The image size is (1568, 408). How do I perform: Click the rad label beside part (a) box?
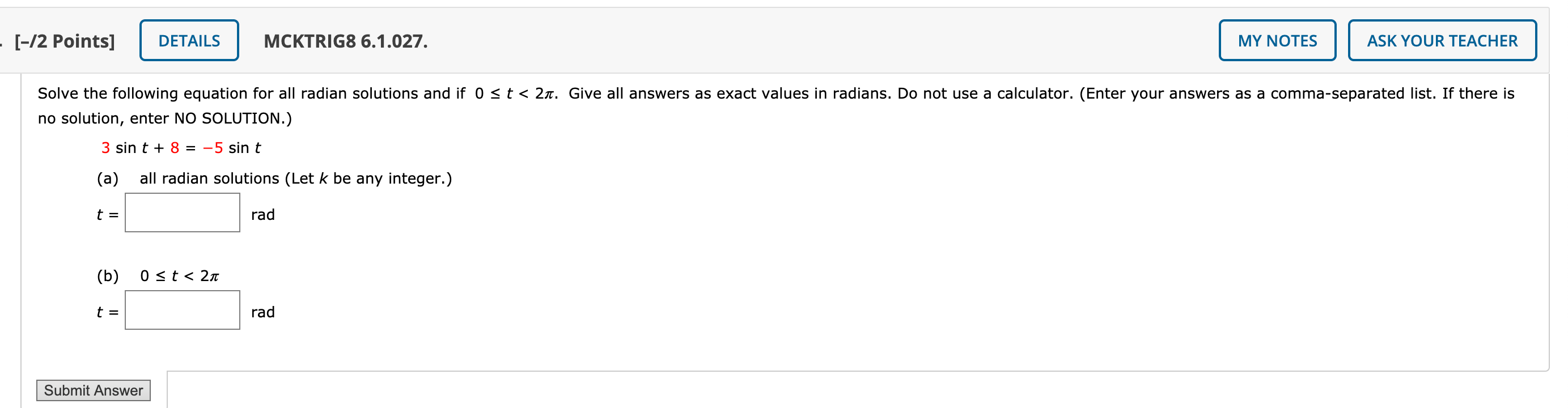[x=262, y=214]
